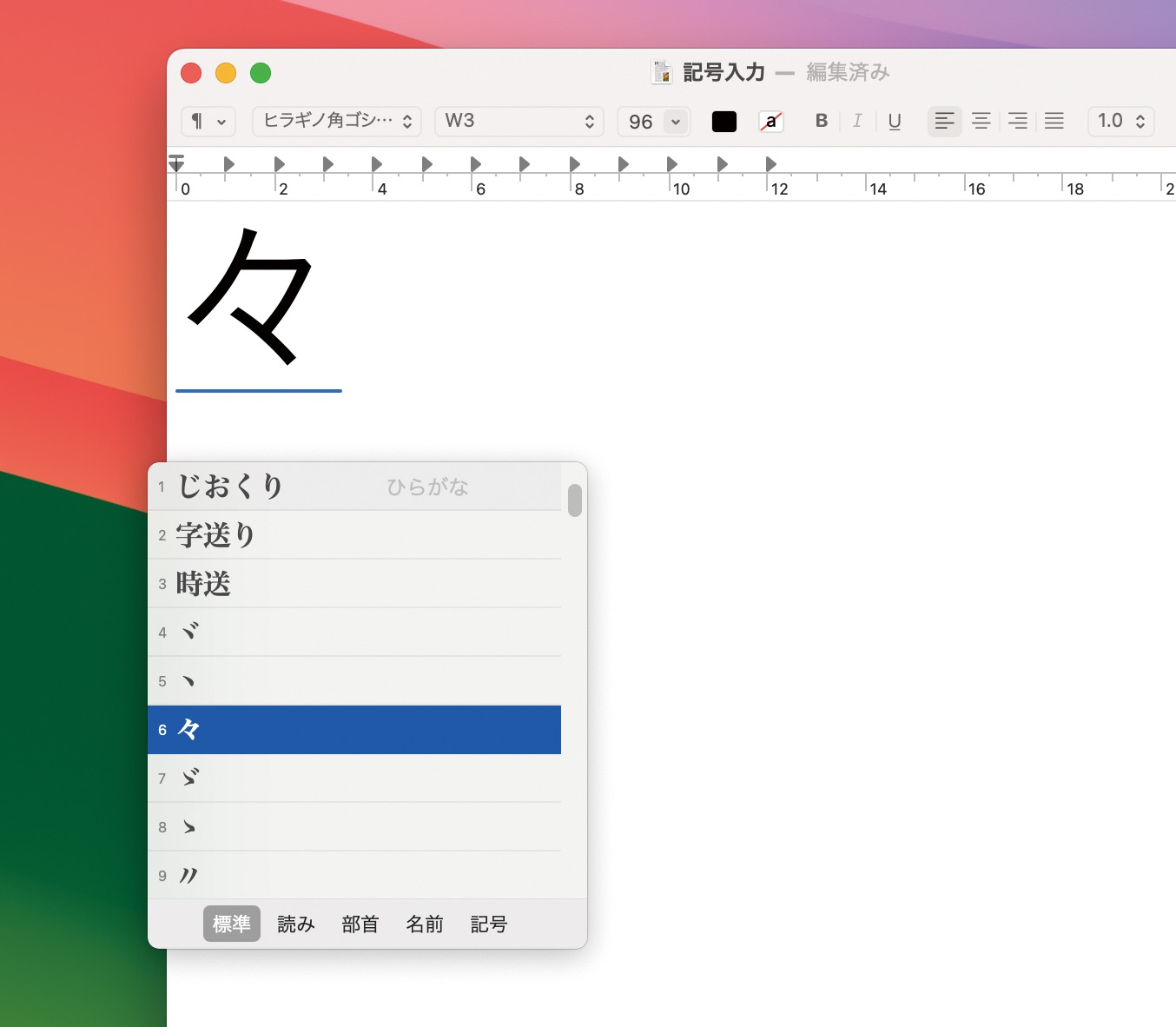Justify the text
1176x1027 pixels.
(1054, 121)
